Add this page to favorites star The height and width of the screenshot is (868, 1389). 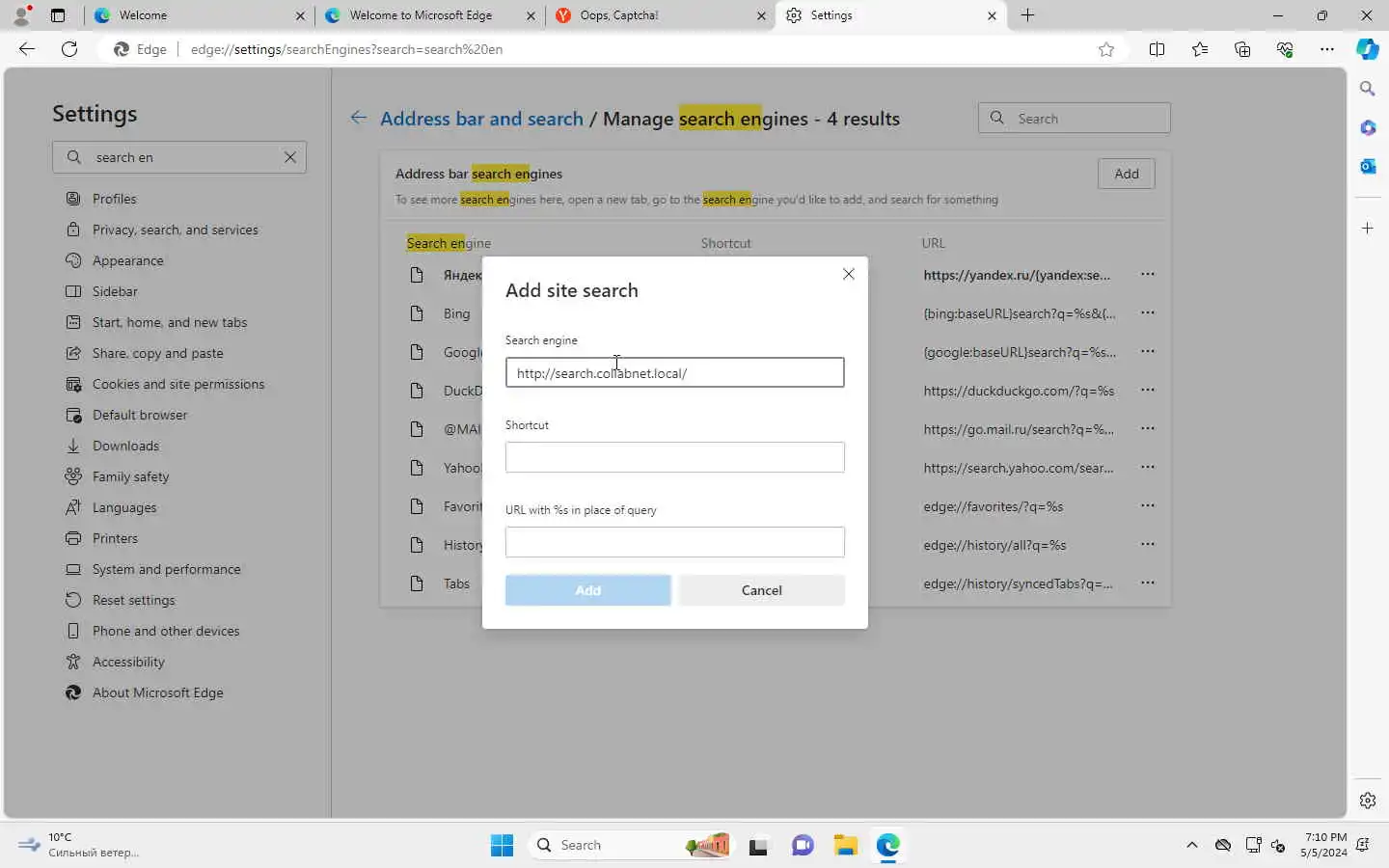point(1106,49)
